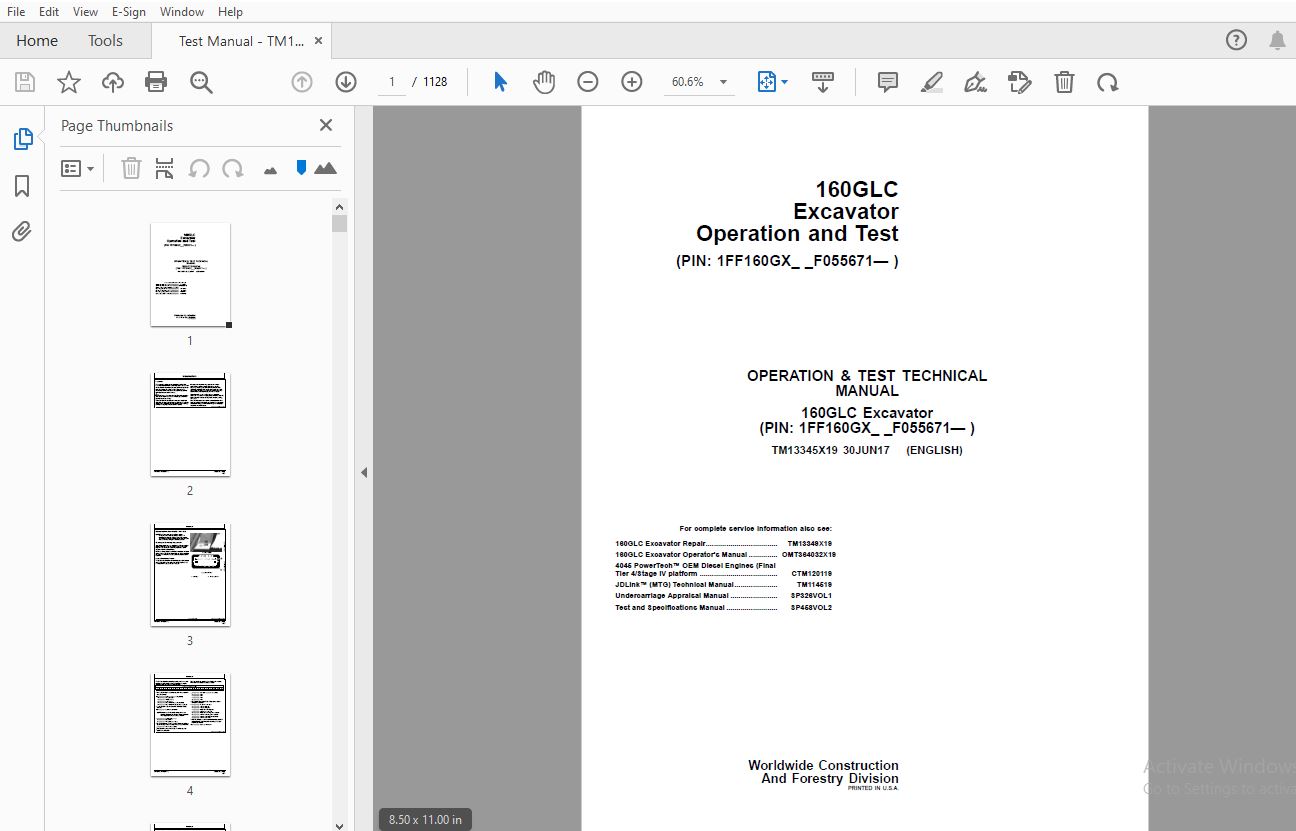The width and height of the screenshot is (1296, 831).
Task: Close the Test Manual document tab
Action: click(319, 41)
